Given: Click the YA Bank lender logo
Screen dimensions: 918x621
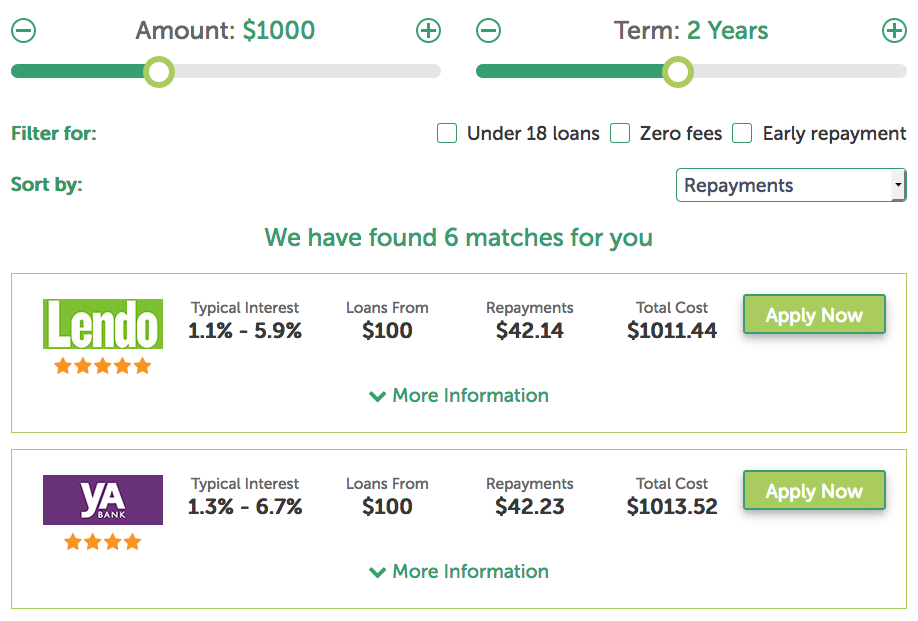Looking at the screenshot, I should [x=102, y=499].
